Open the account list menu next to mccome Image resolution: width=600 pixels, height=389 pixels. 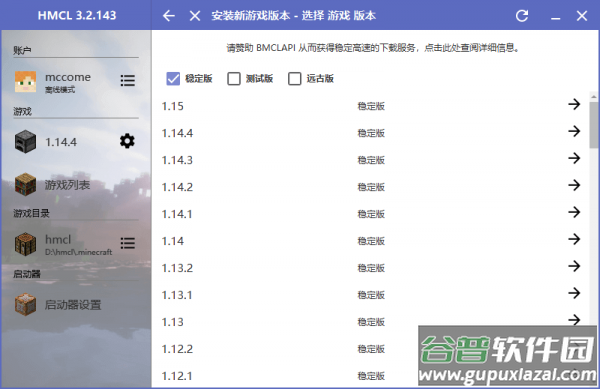click(x=127, y=80)
